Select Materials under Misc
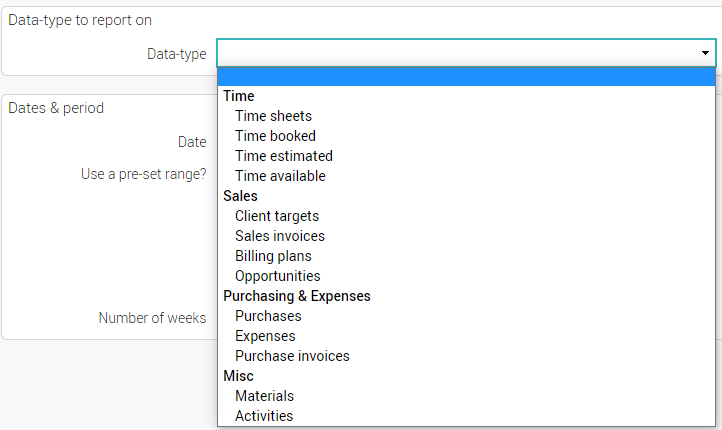The image size is (722, 430). (264, 396)
